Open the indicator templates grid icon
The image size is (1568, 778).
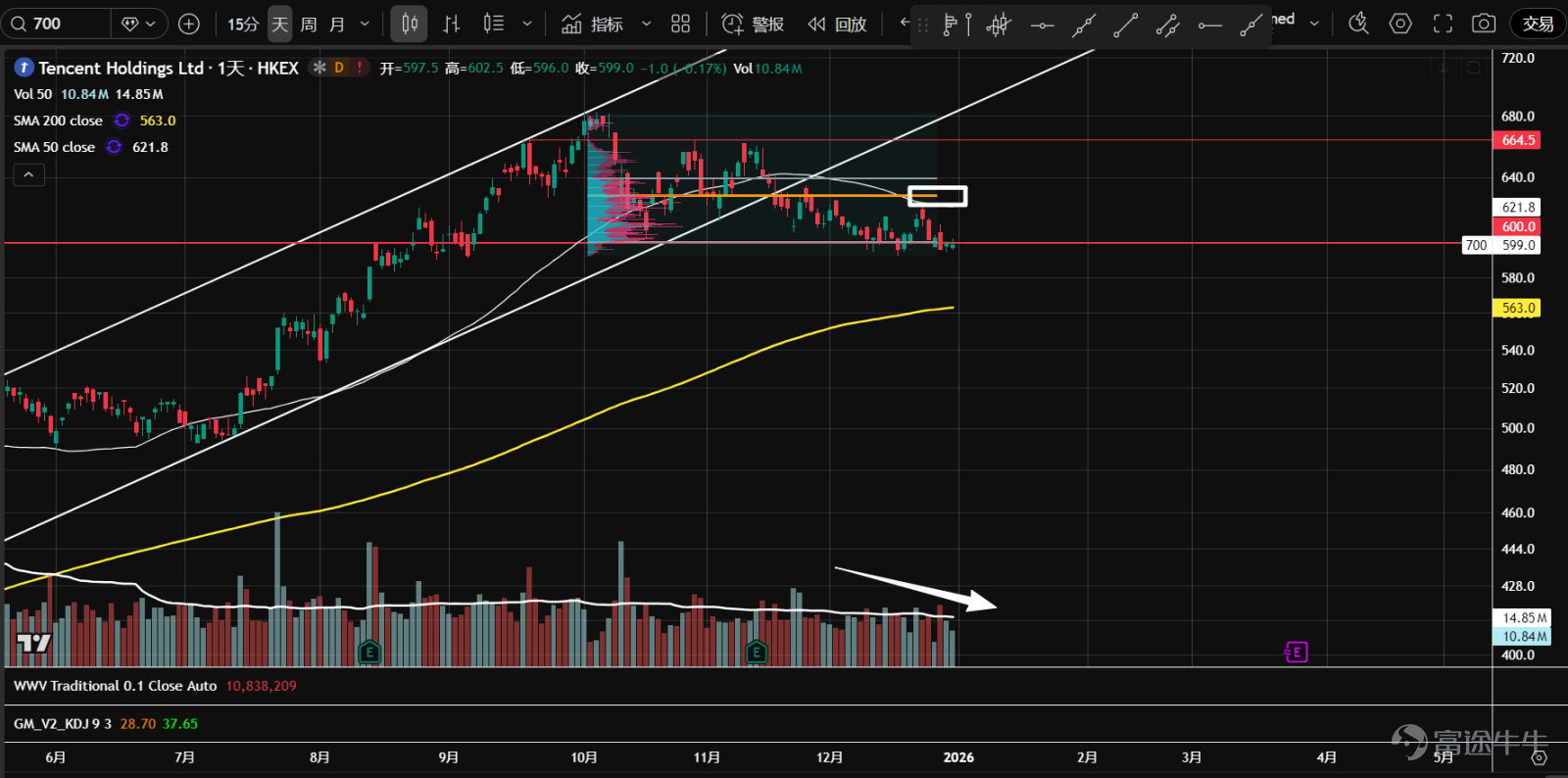pos(681,24)
